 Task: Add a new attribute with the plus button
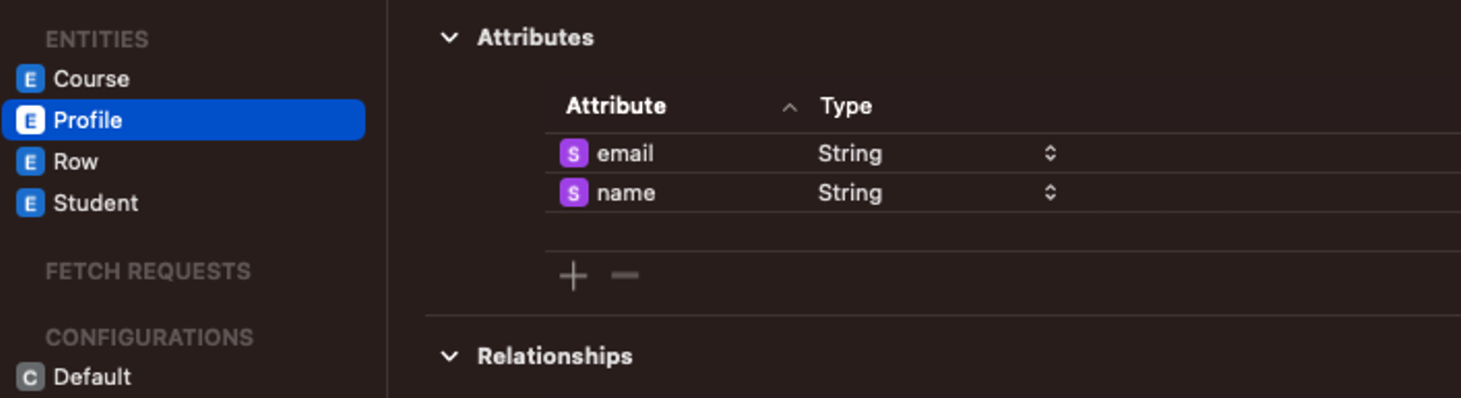point(574,276)
